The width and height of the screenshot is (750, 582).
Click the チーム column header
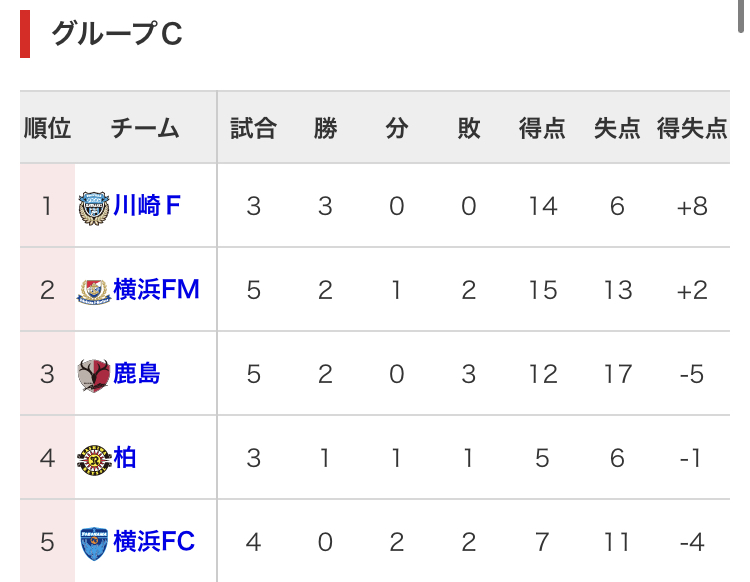pyautogui.click(x=145, y=128)
